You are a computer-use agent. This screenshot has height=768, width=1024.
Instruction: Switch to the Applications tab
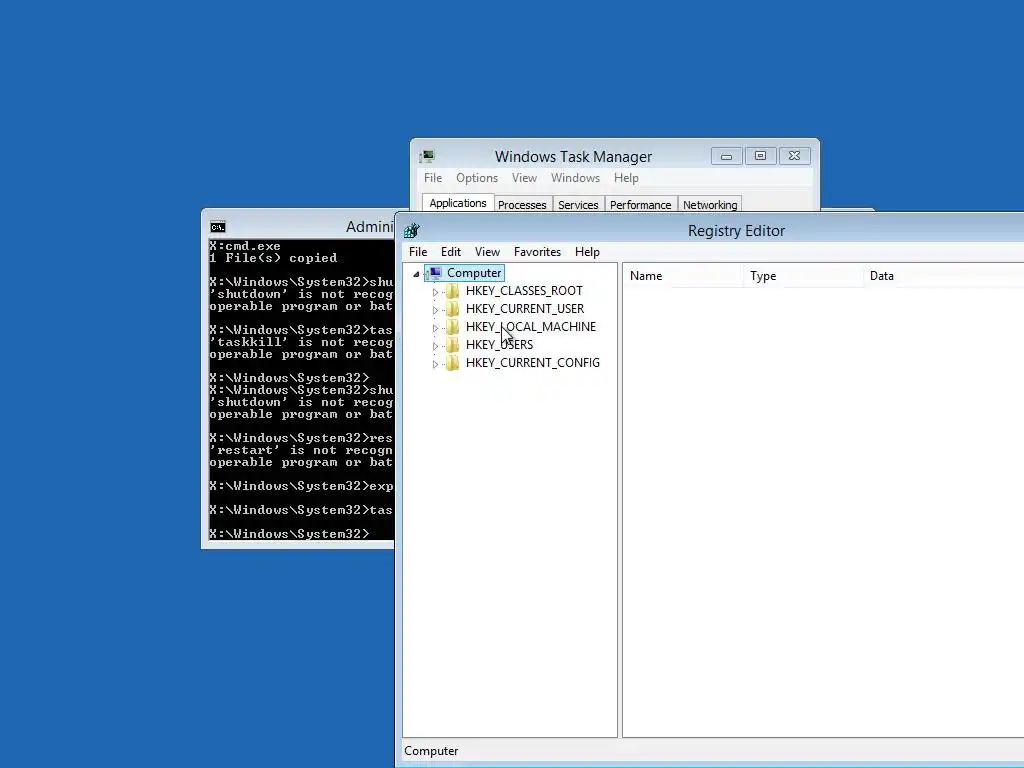click(458, 203)
